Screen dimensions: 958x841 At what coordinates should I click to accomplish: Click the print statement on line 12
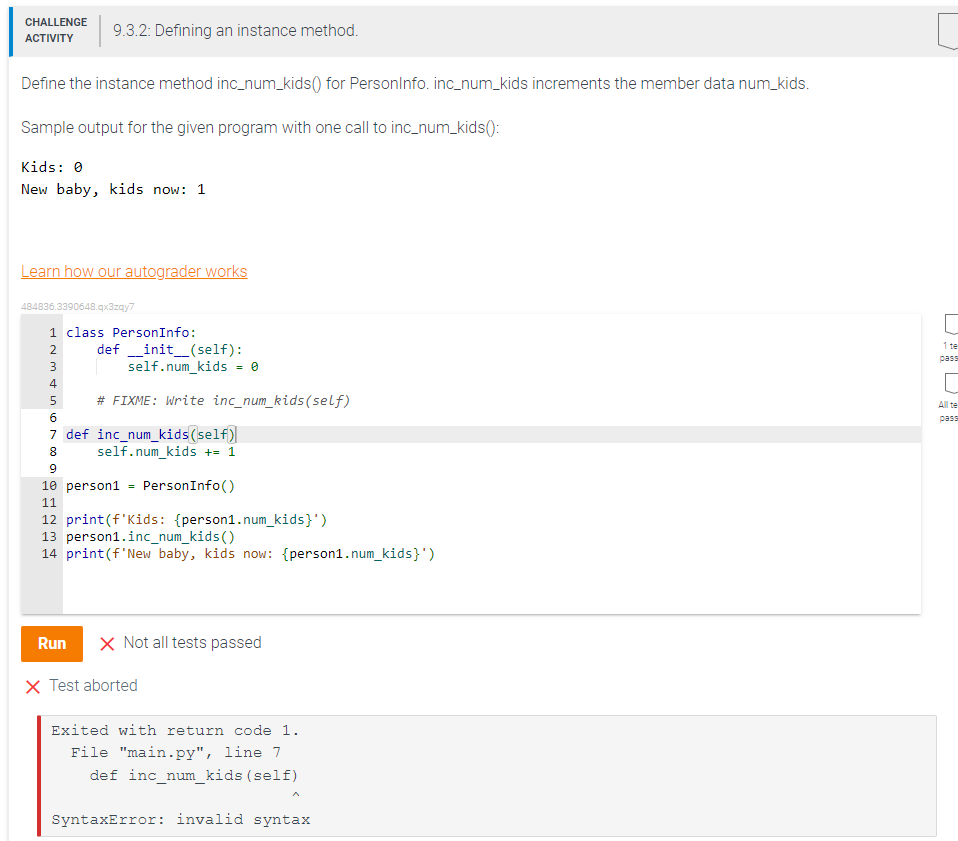197,519
